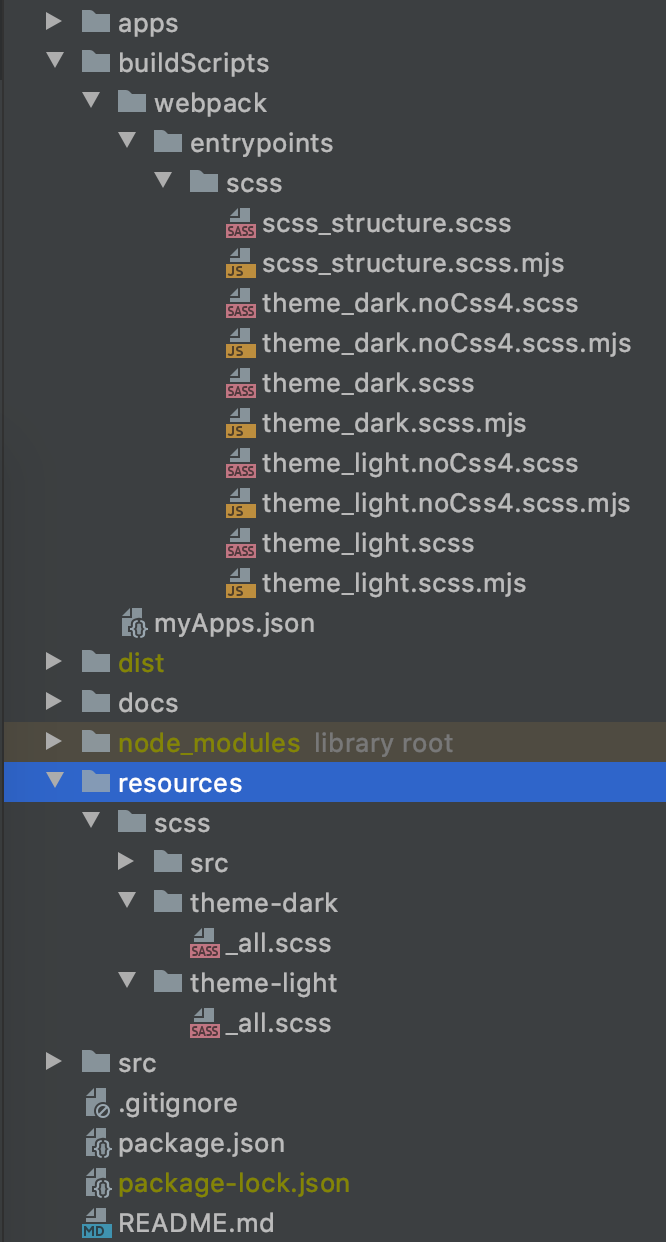Viewport: 666px width, 1242px height.
Task: Select myApps.json file name
Action: click(x=234, y=623)
